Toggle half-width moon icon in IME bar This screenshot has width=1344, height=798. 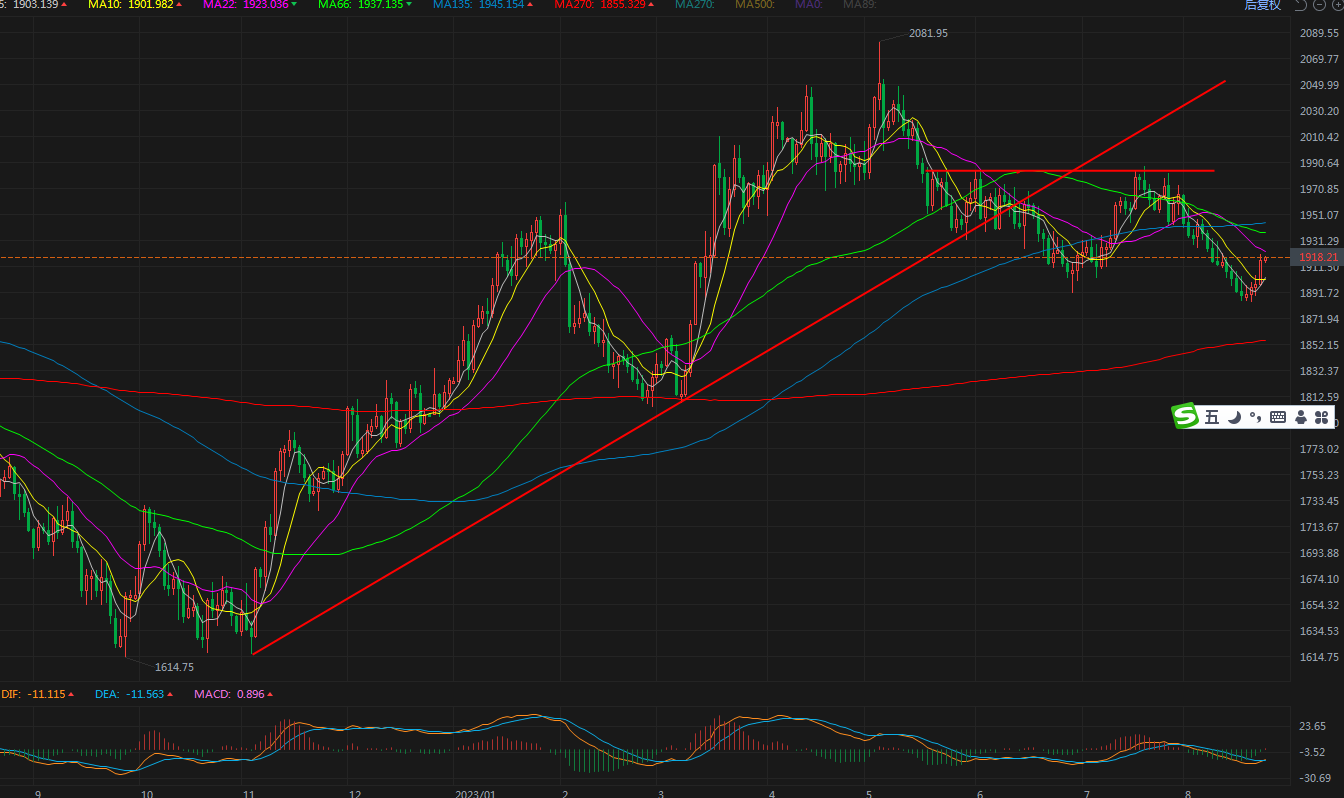coord(1235,417)
